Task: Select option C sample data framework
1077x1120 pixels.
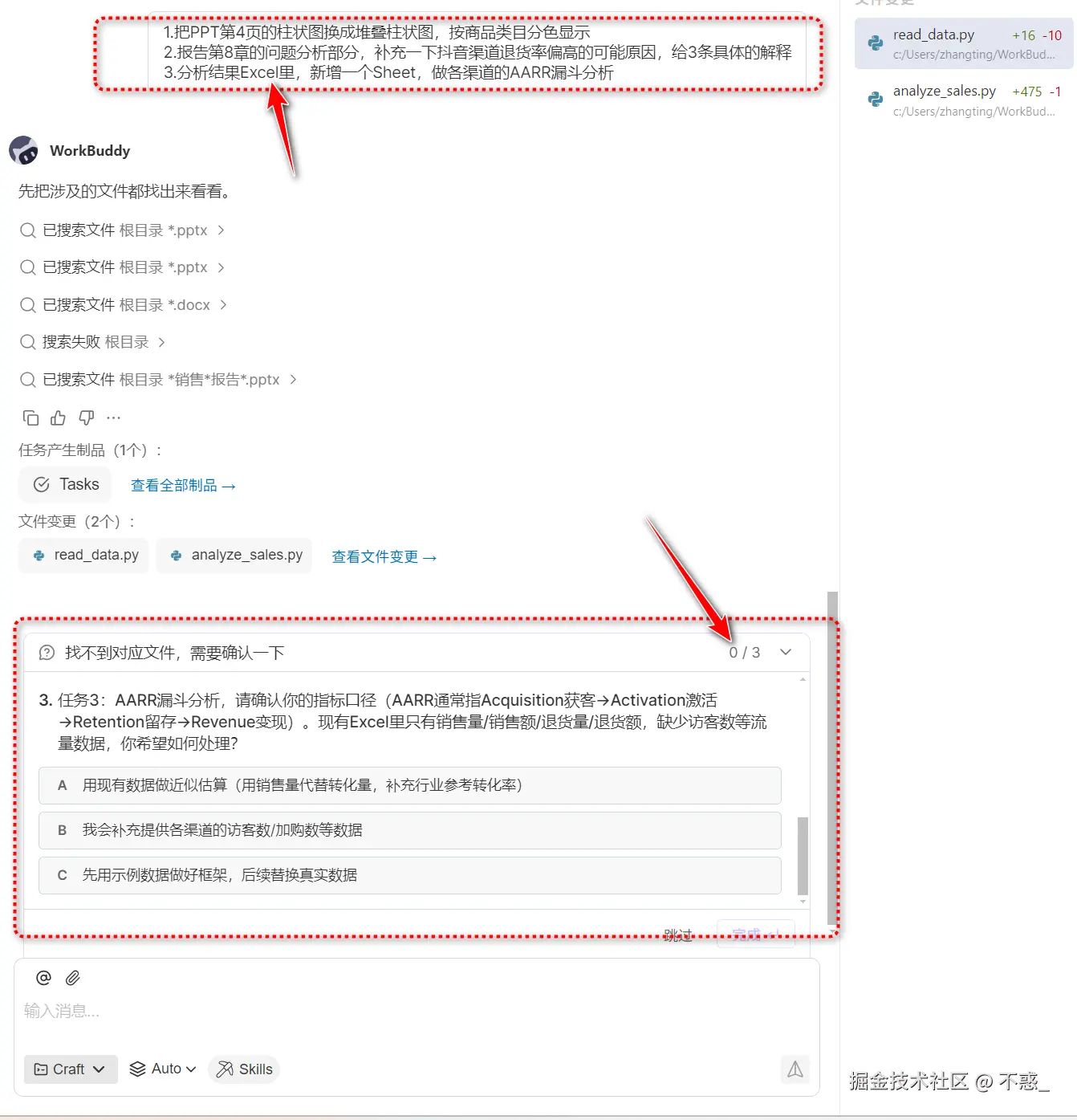Action: (x=409, y=875)
